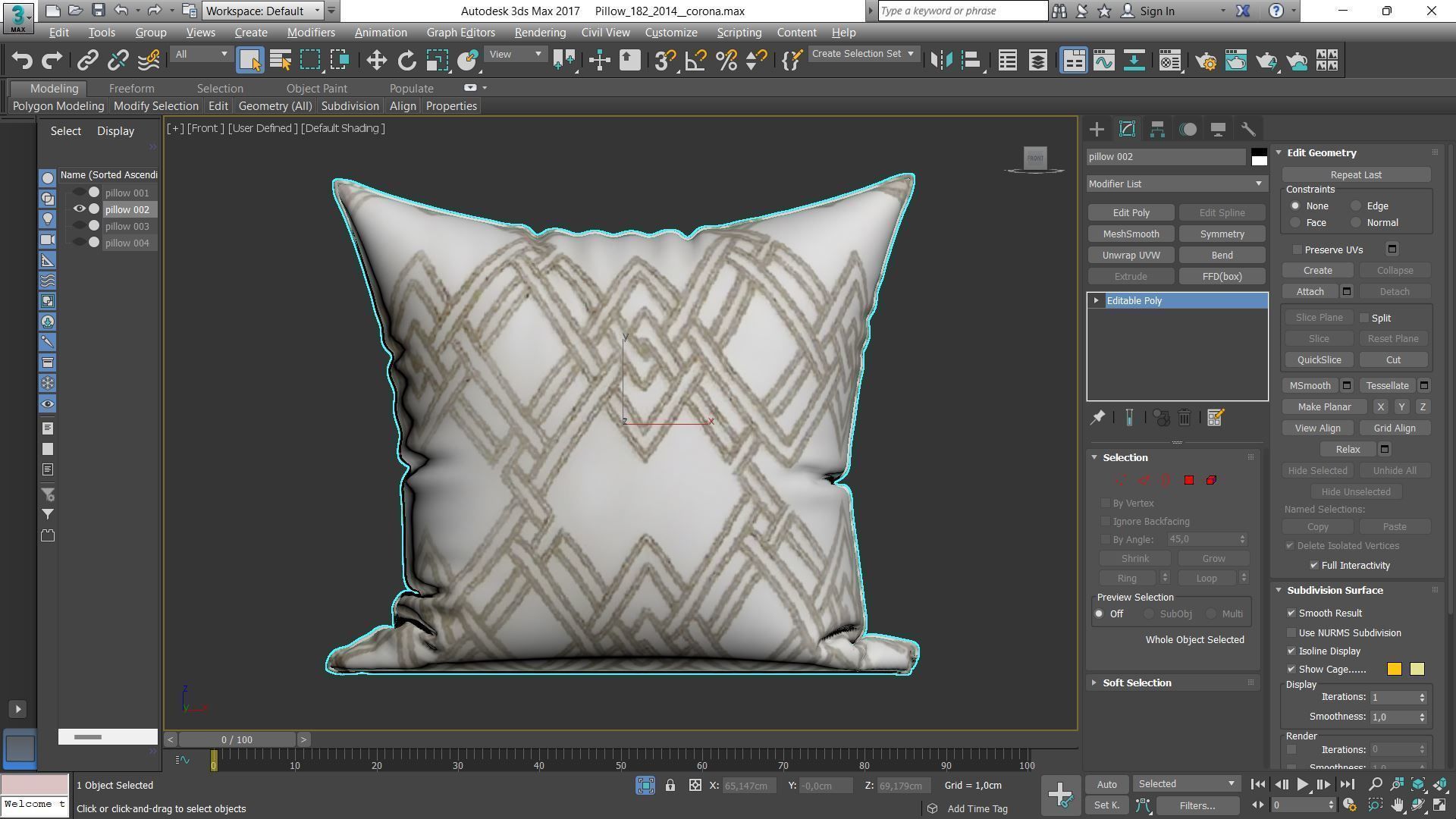Select the Select and Rotate tool
This screenshot has width=1456, height=819.
coord(407,60)
